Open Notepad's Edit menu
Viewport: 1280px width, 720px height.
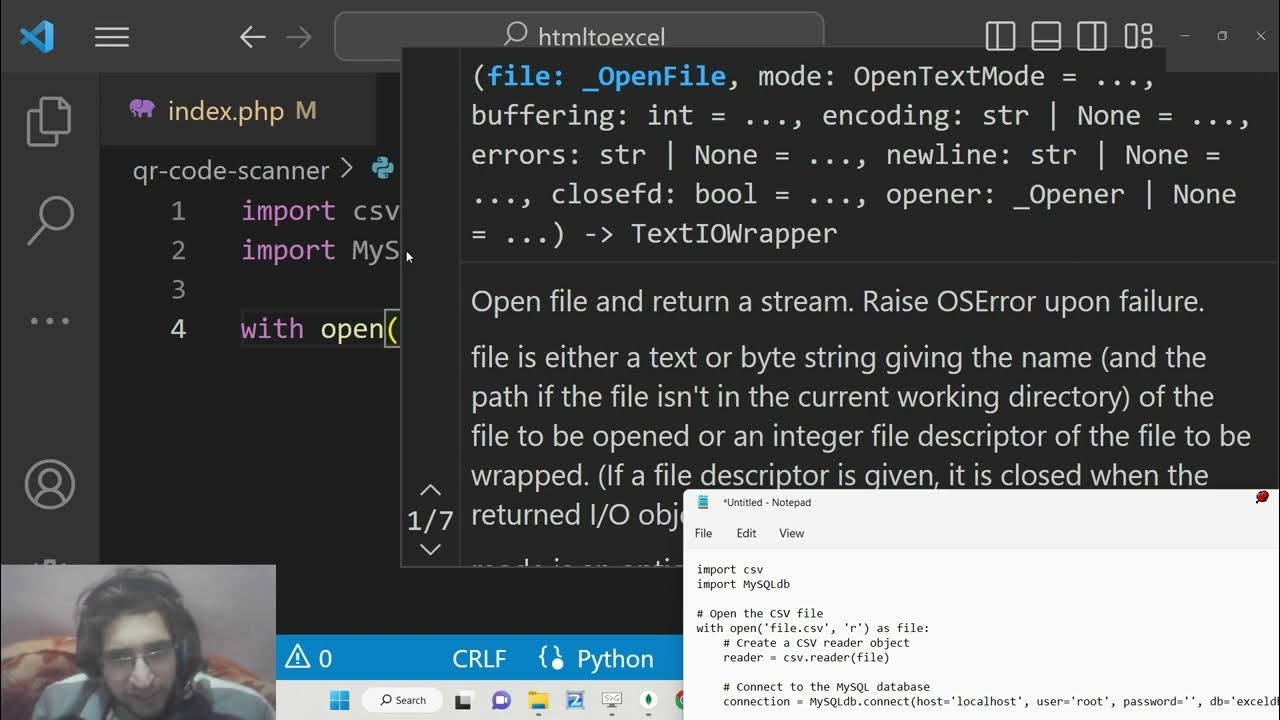[x=746, y=533]
